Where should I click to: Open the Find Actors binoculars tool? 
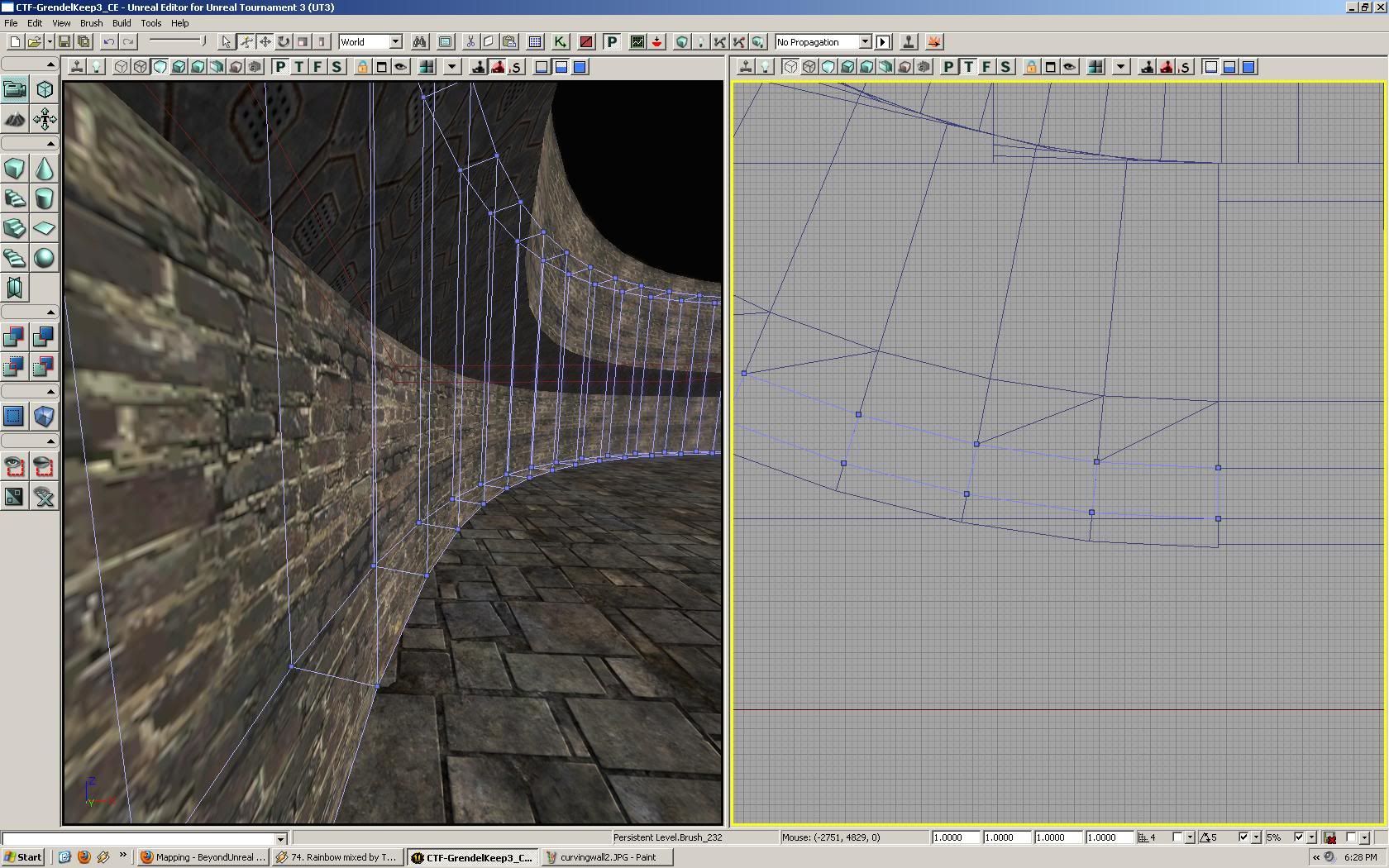[419, 42]
